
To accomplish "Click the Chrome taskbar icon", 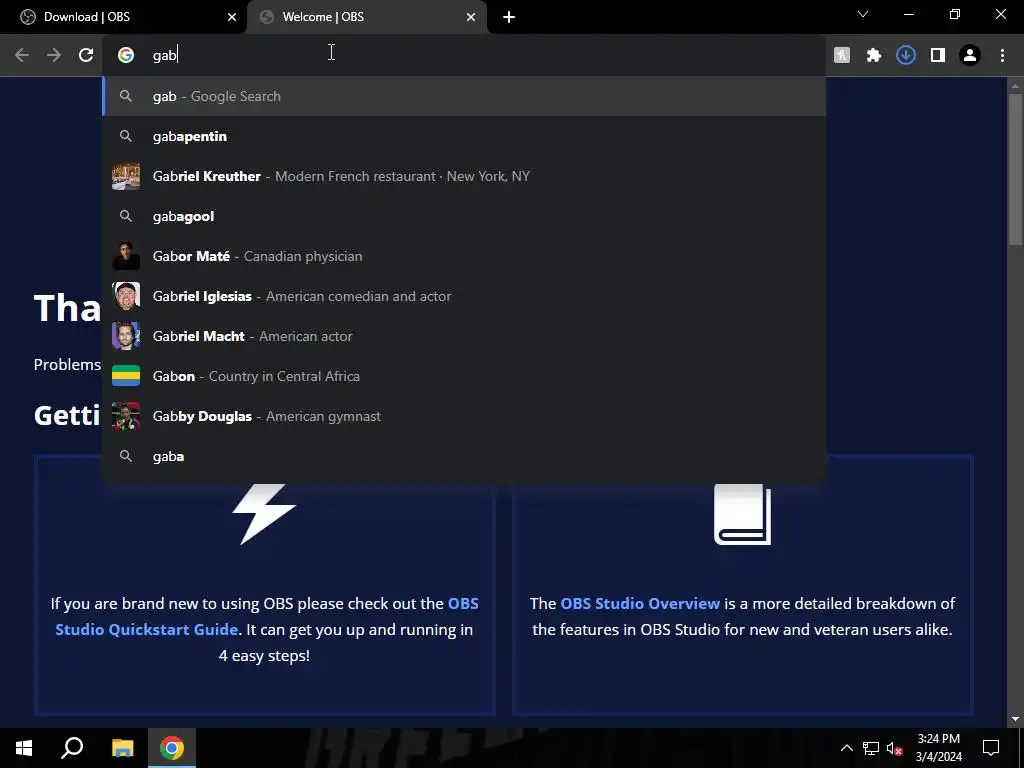I will coord(172,748).
